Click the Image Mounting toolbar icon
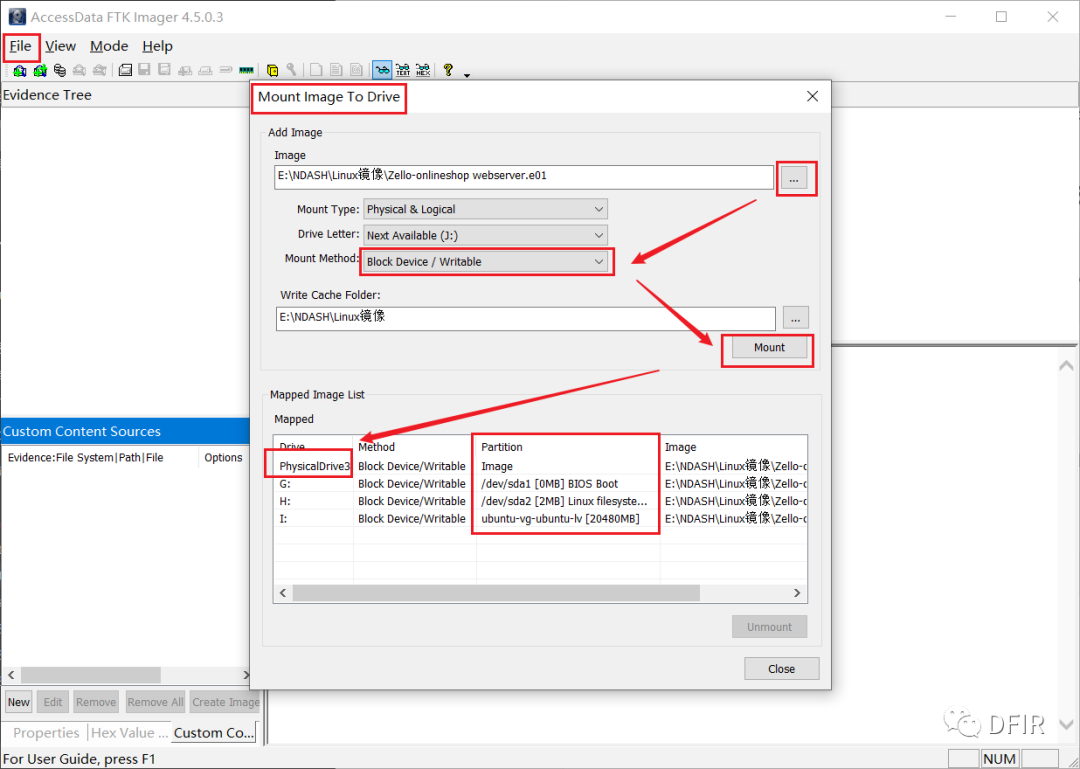1080x769 pixels. pyautogui.click(x=60, y=70)
